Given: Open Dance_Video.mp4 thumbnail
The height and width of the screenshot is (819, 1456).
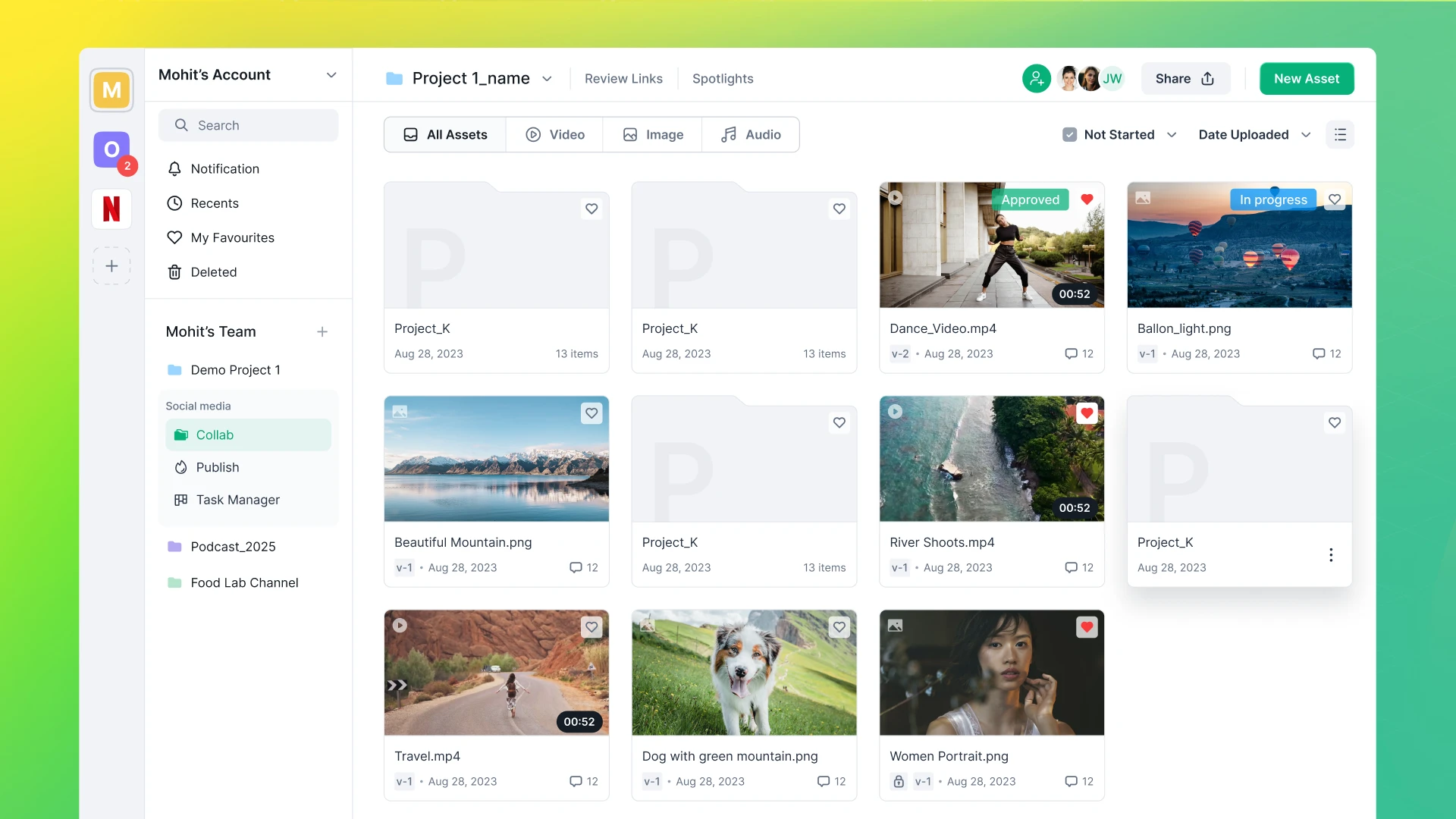Looking at the screenshot, I should (x=991, y=245).
